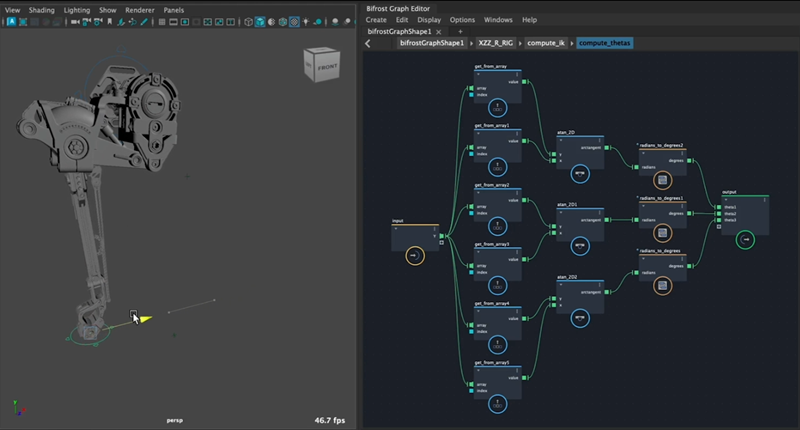
Task: Toggle Screen Space Ambient Occlusion
Action: coord(335,22)
